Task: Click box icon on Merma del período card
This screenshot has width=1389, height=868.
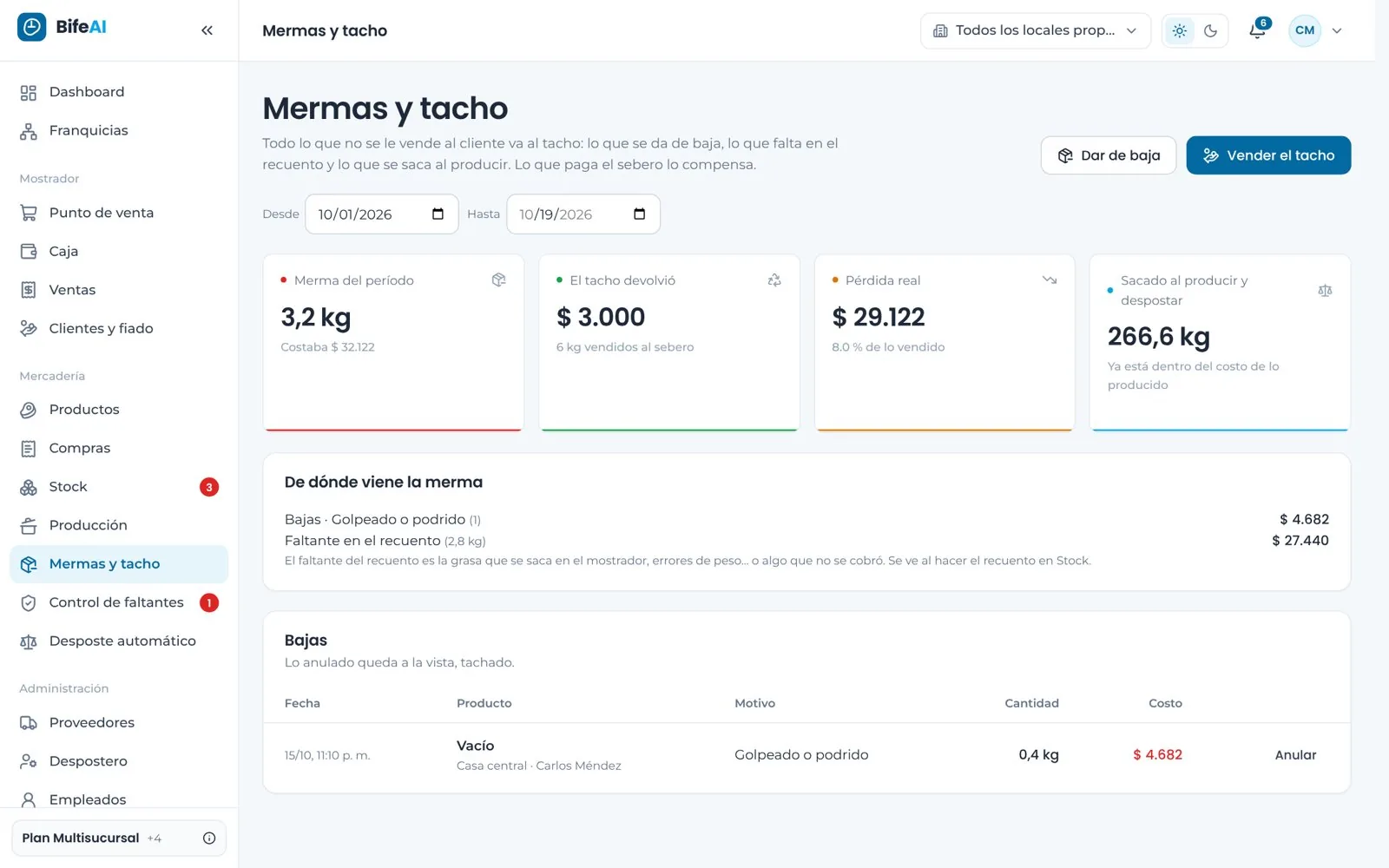Action: pos(498,279)
